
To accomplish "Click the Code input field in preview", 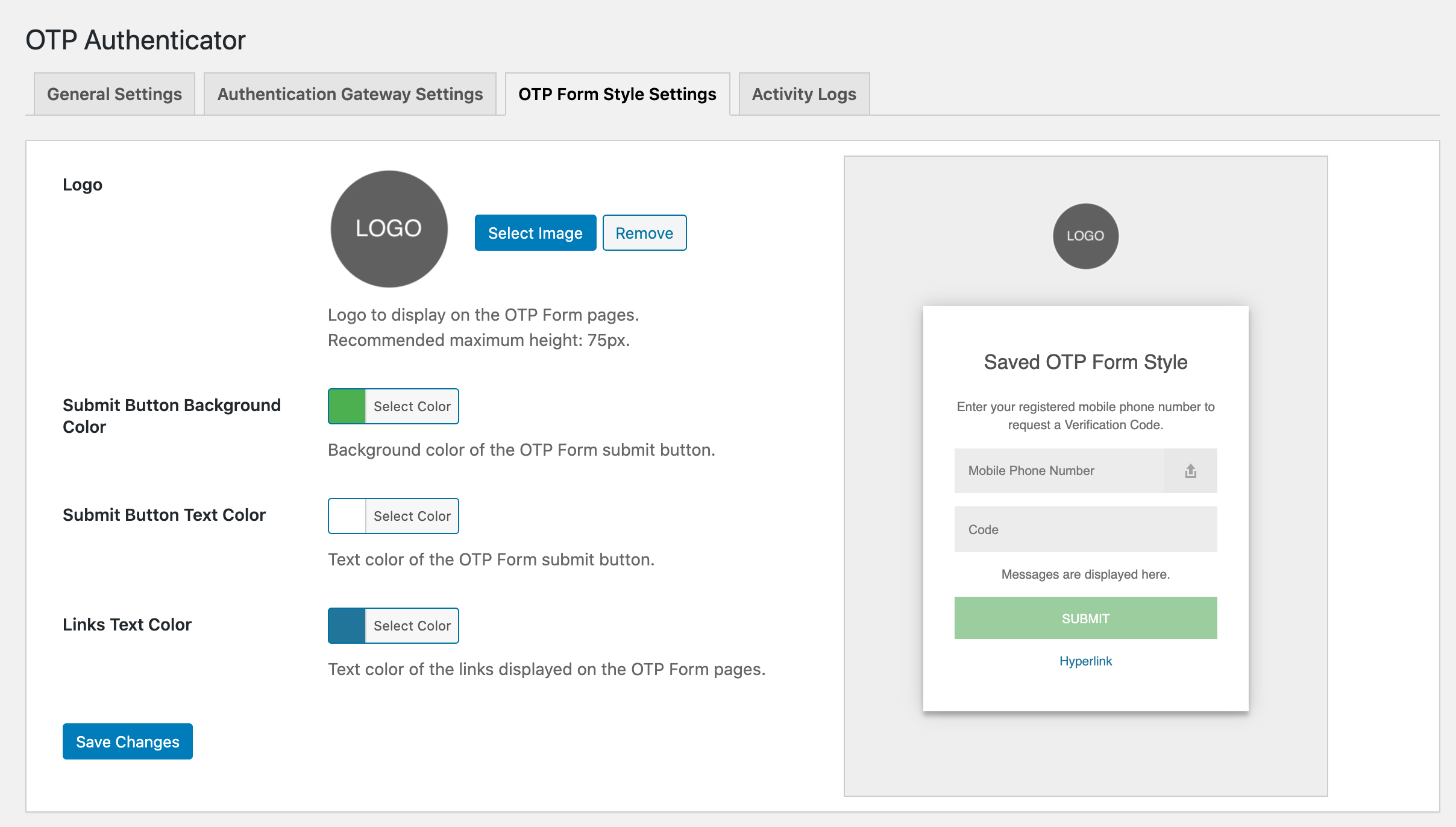I will [1085, 529].
